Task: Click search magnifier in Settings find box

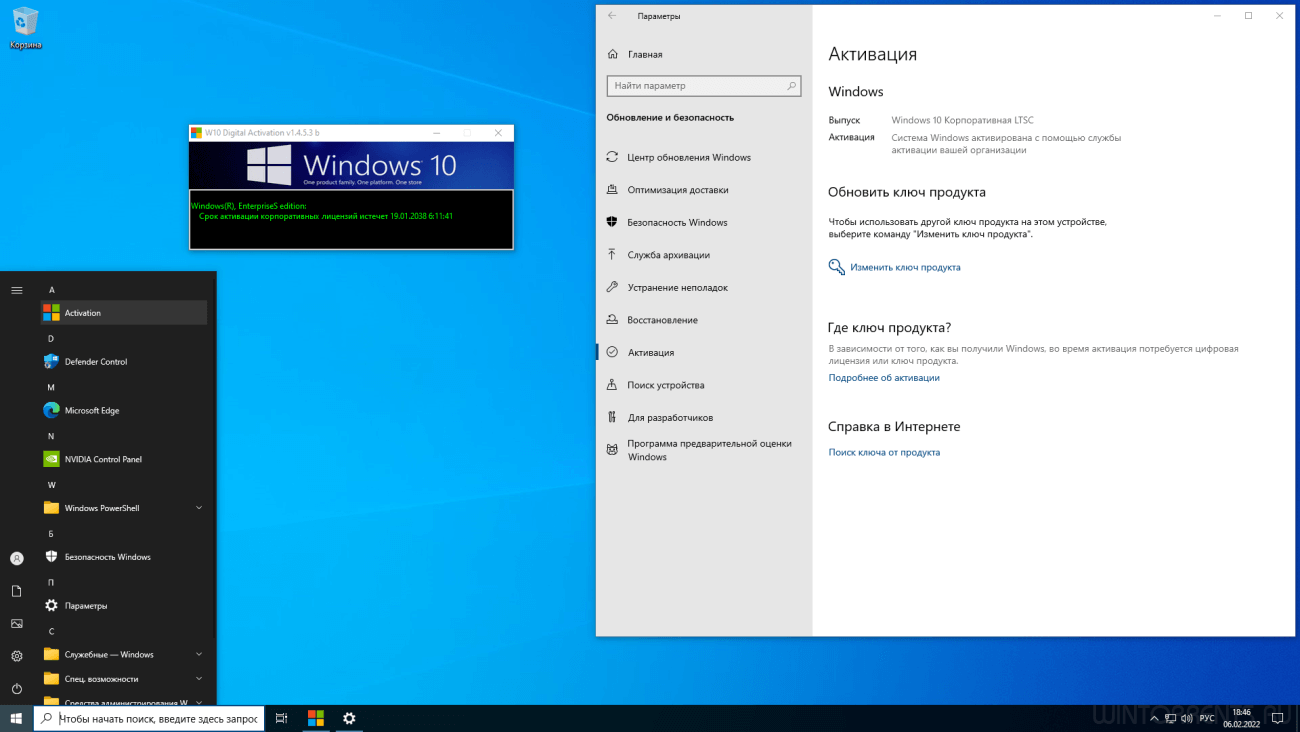Action: (792, 86)
